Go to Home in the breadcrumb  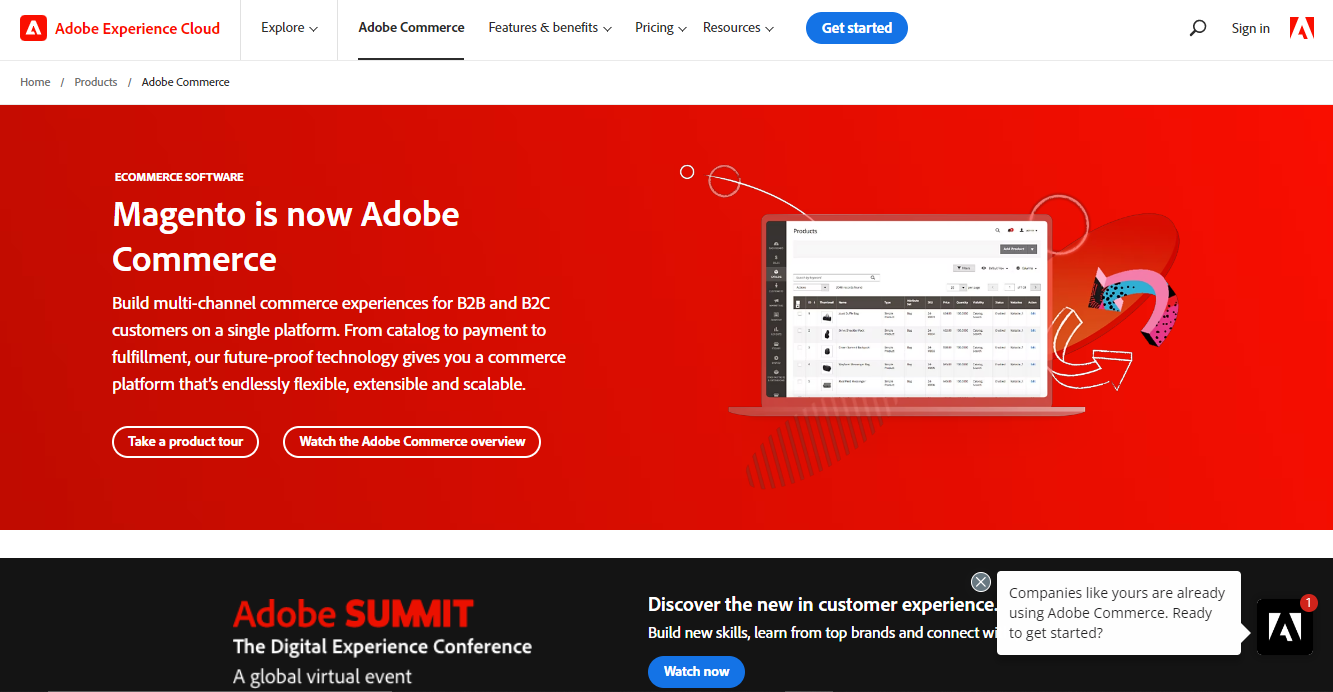point(35,82)
